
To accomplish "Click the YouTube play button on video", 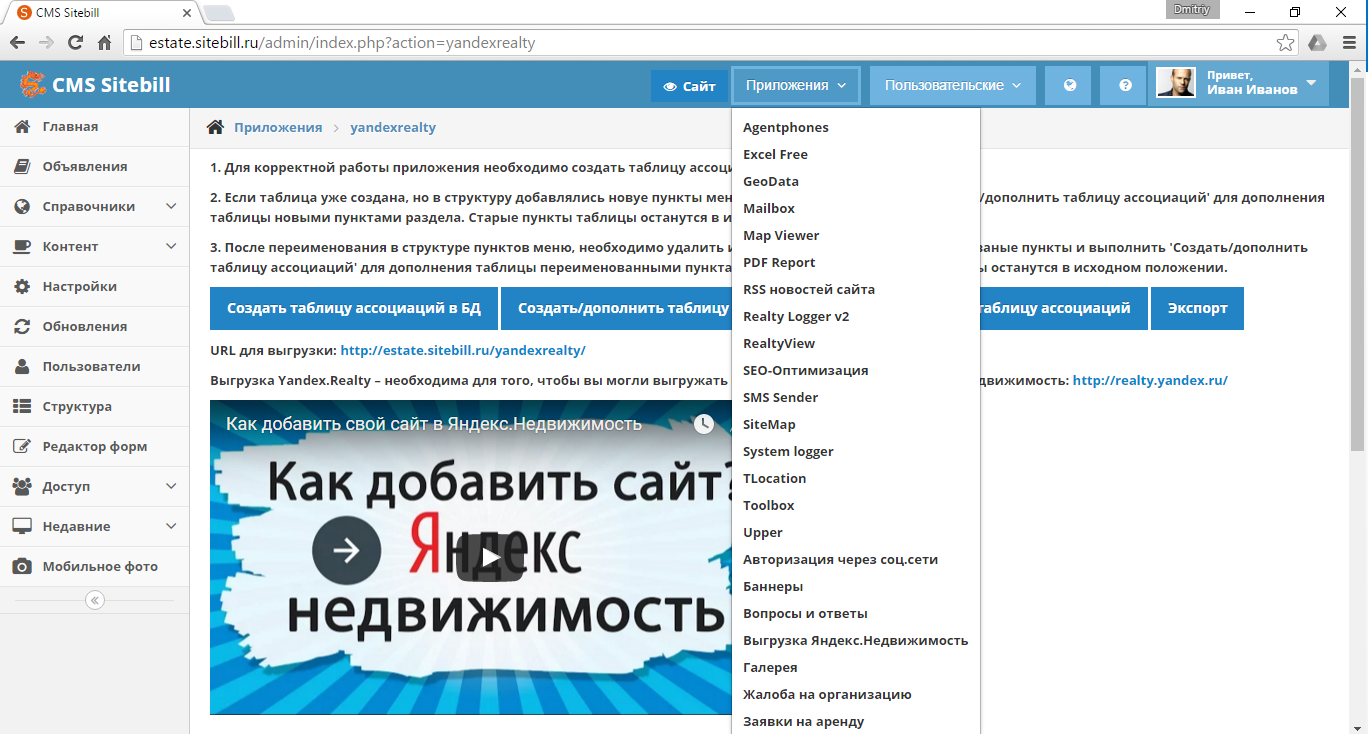I will point(489,558).
